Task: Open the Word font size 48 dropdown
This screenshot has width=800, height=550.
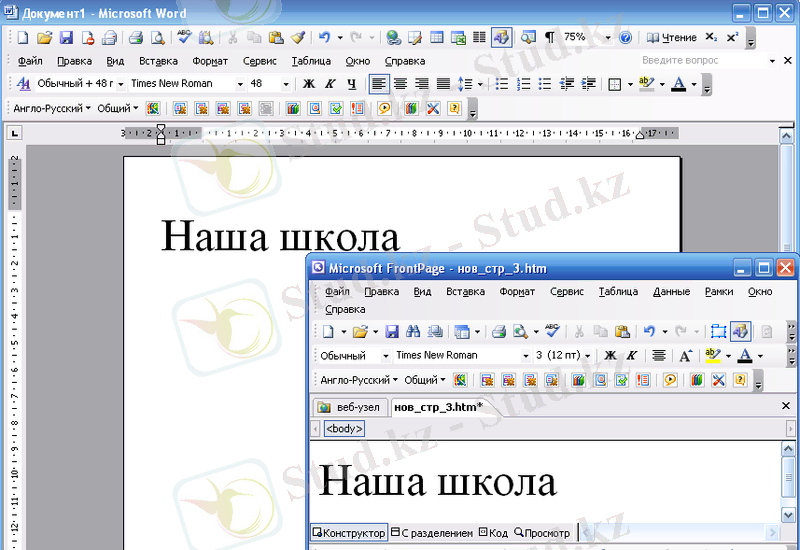Action: [x=286, y=84]
